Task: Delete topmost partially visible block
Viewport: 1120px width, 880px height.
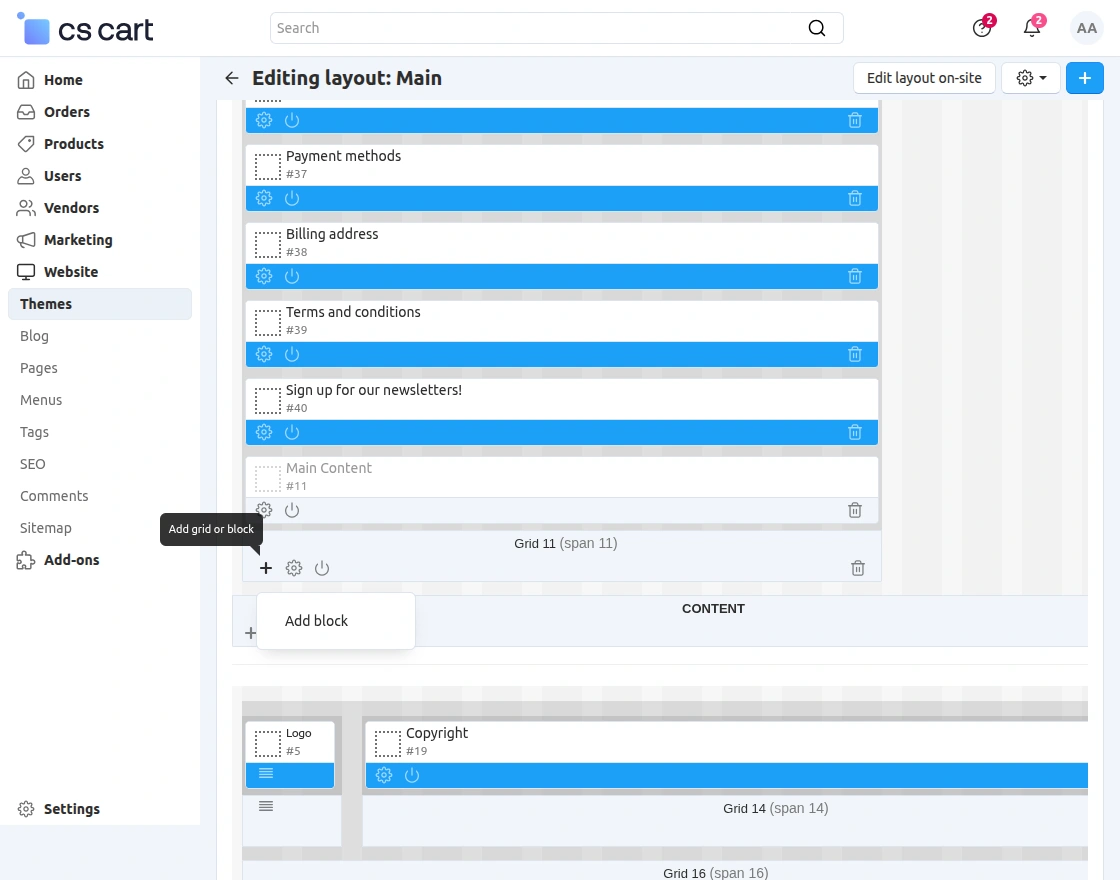Action: (x=854, y=120)
